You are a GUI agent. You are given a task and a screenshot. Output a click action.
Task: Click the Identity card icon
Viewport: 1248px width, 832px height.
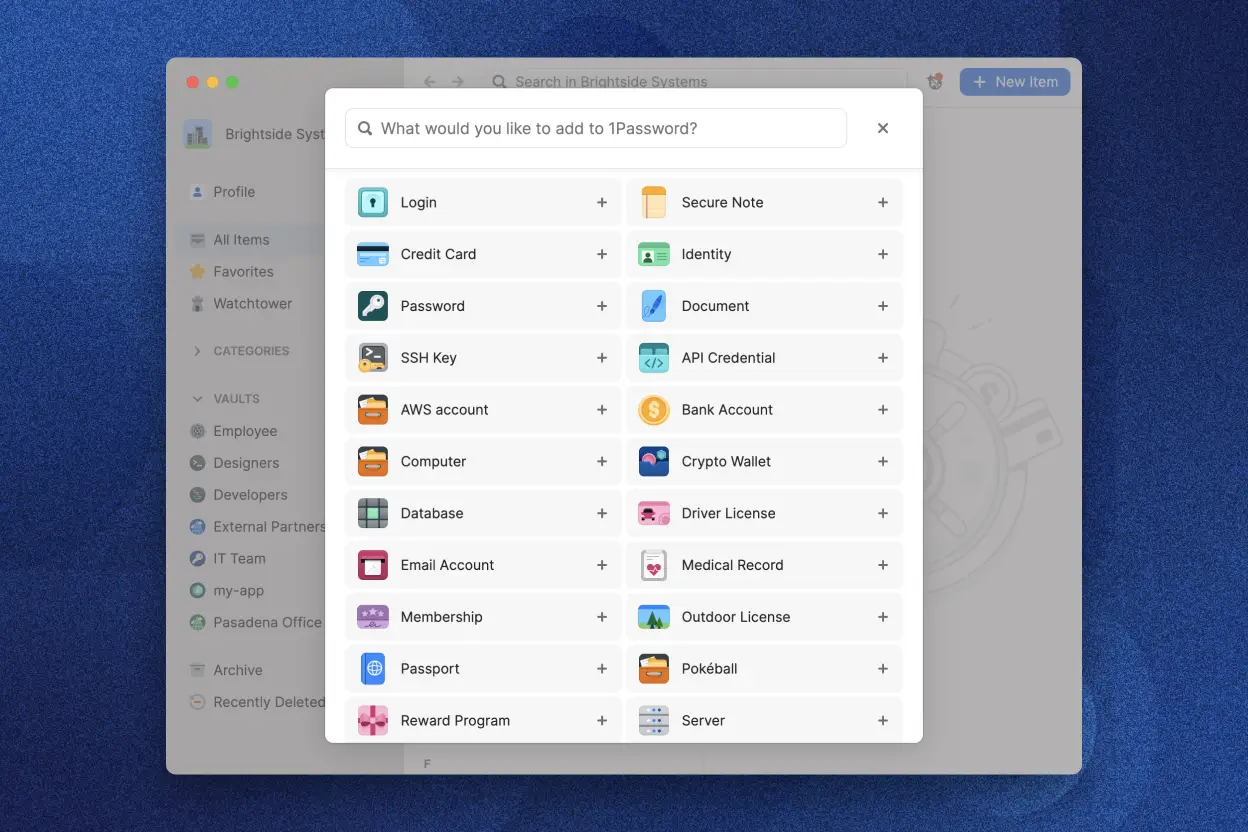click(654, 254)
